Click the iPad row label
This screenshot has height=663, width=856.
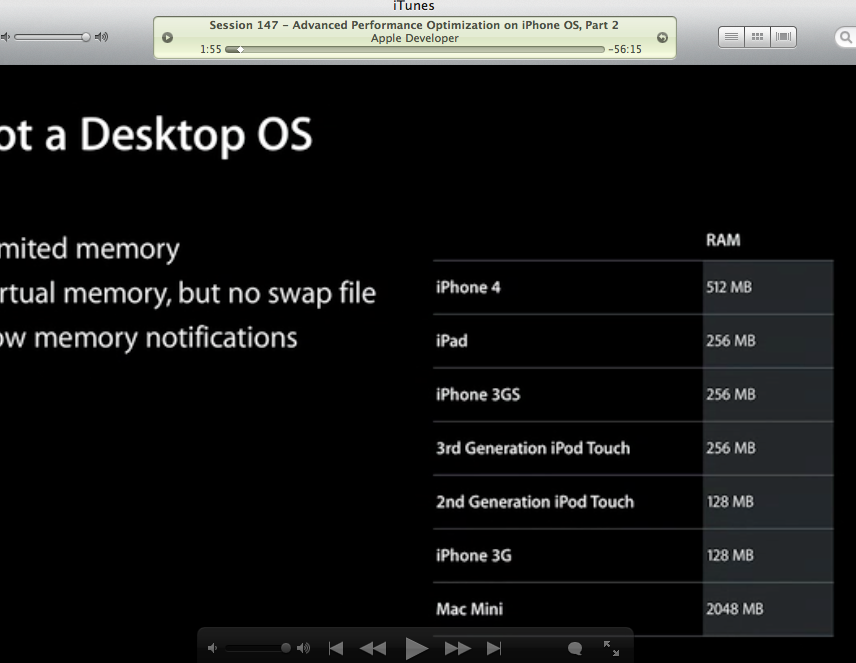point(452,341)
